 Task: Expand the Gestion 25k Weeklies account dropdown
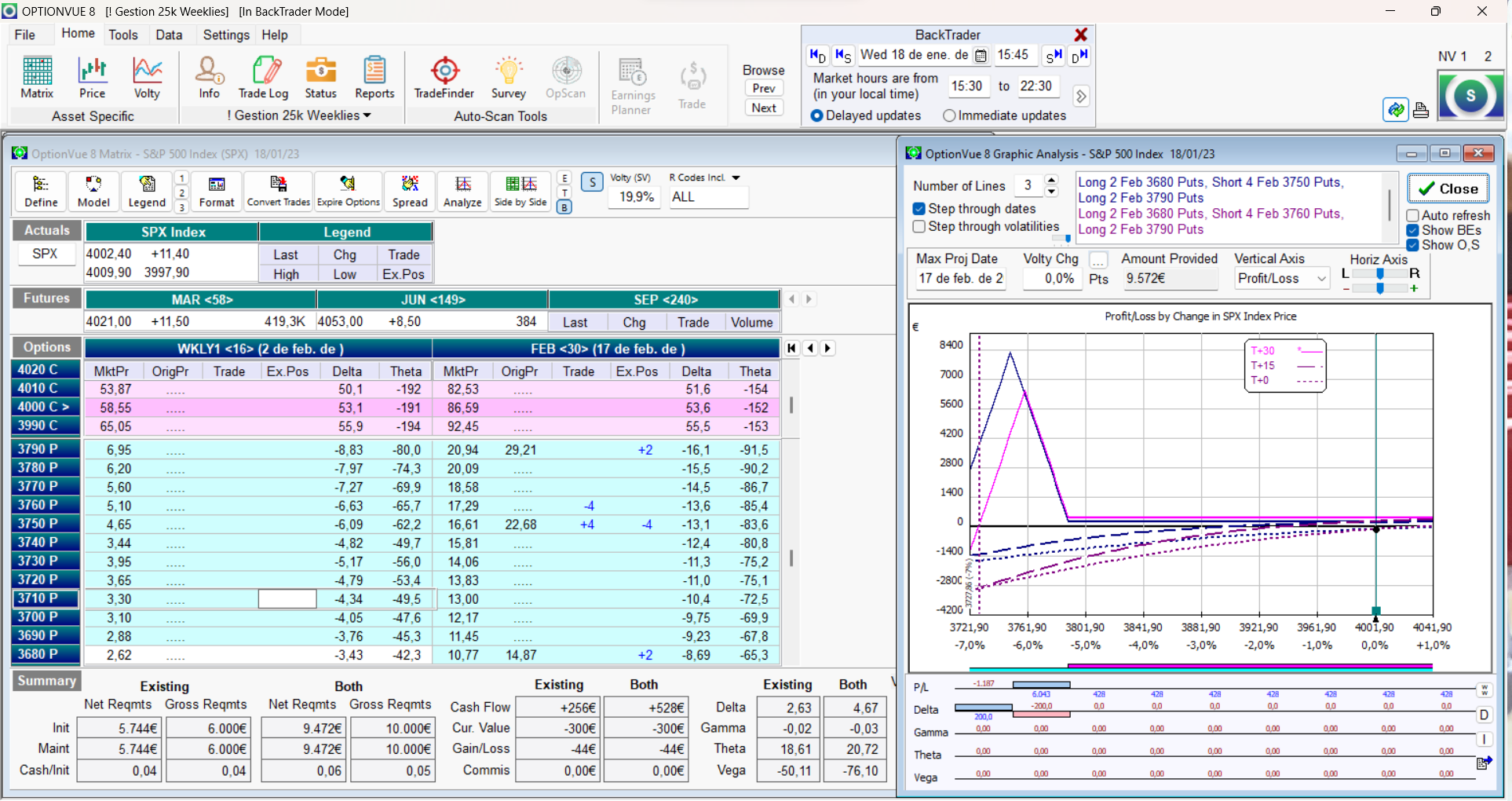[x=367, y=115]
